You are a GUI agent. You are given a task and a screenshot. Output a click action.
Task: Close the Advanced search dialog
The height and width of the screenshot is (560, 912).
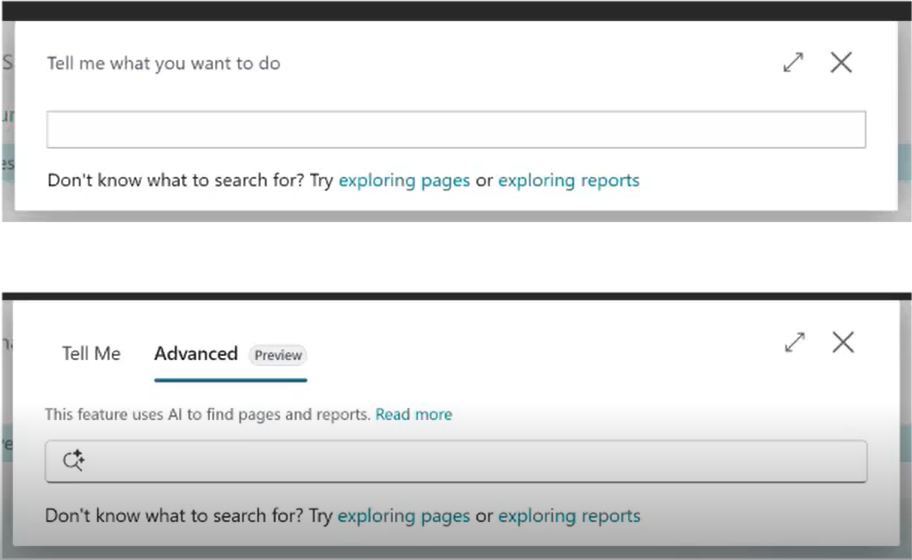click(843, 343)
